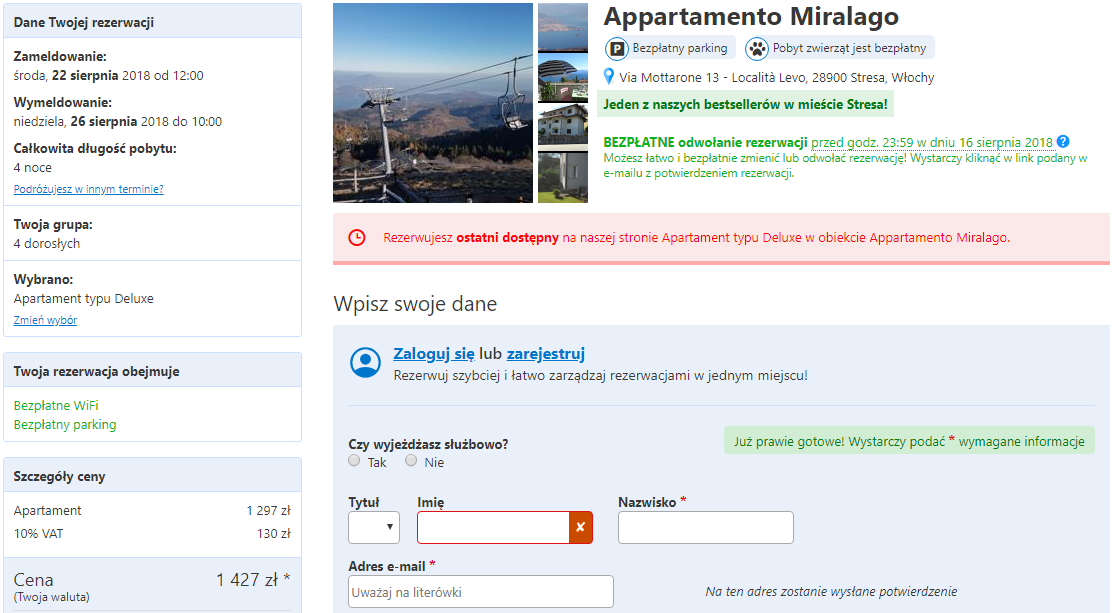Click the user profile avatar icon
The height and width of the screenshot is (613, 1113).
tap(366, 363)
